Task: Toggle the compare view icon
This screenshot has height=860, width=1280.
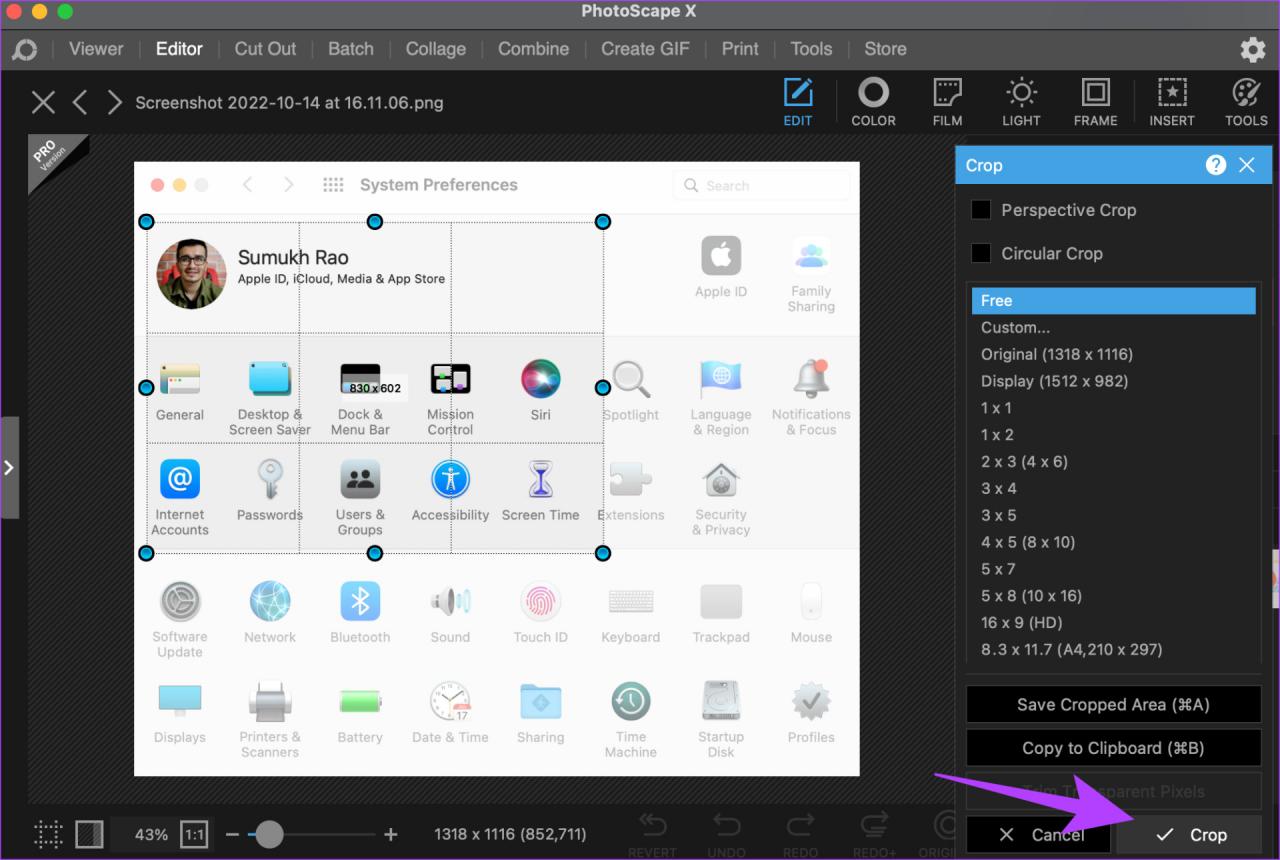Action: point(89,834)
